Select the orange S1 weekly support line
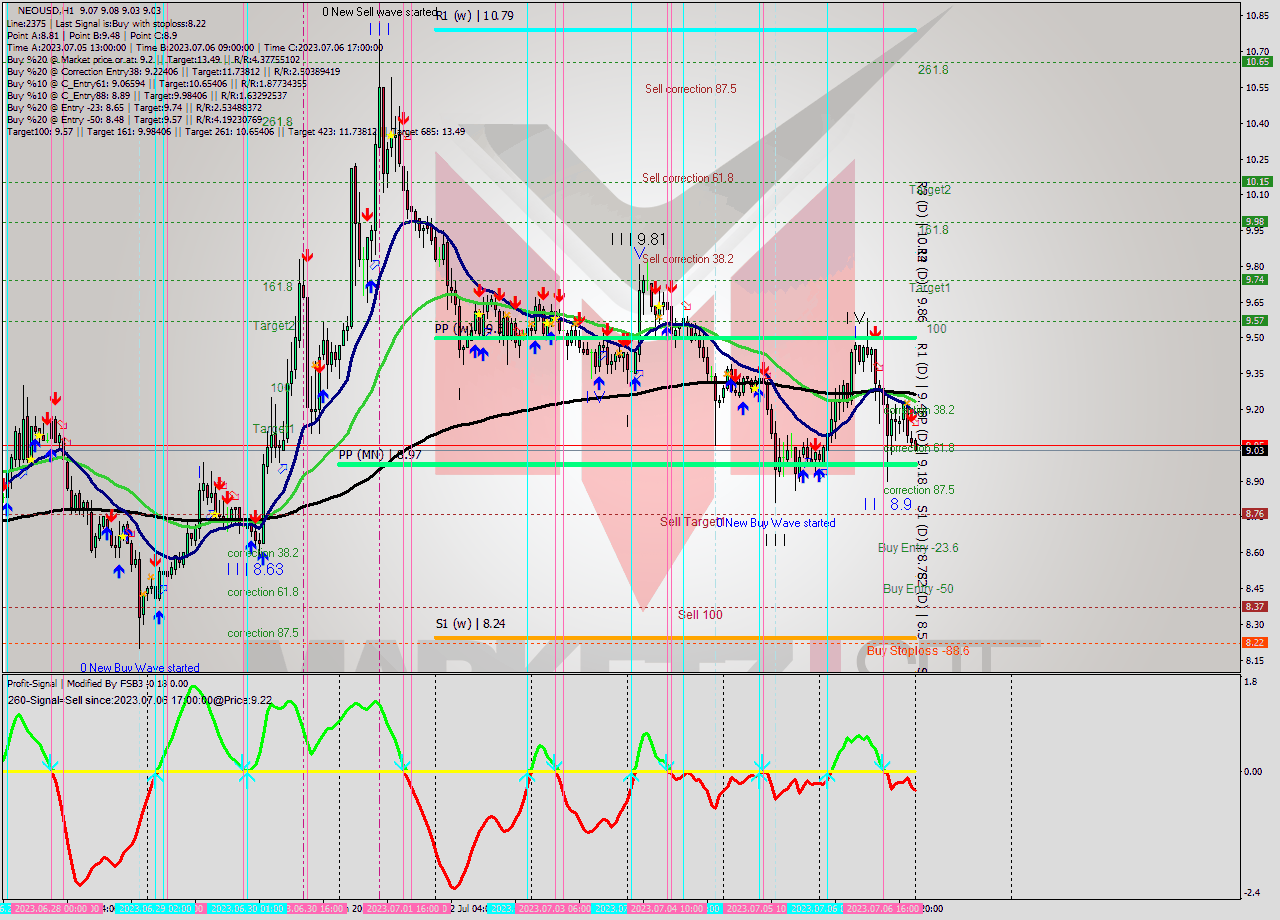The image size is (1280, 920). point(675,637)
